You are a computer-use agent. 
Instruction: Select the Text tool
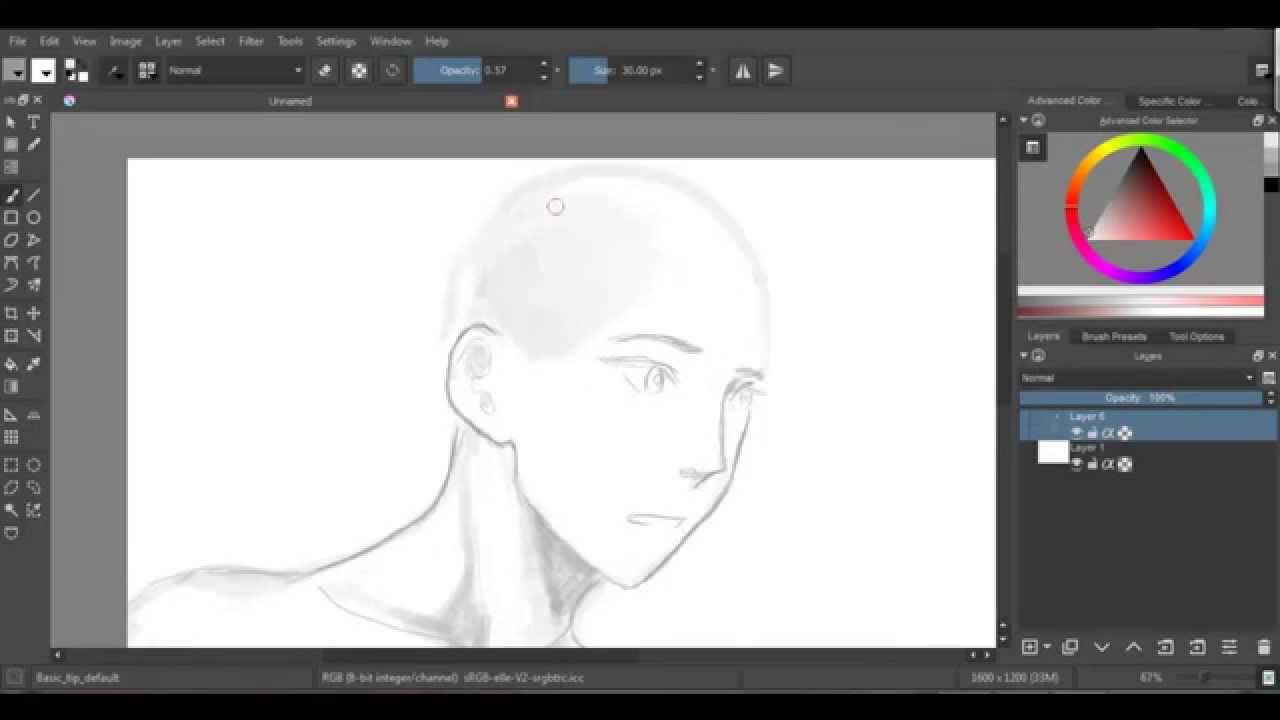tap(33, 121)
